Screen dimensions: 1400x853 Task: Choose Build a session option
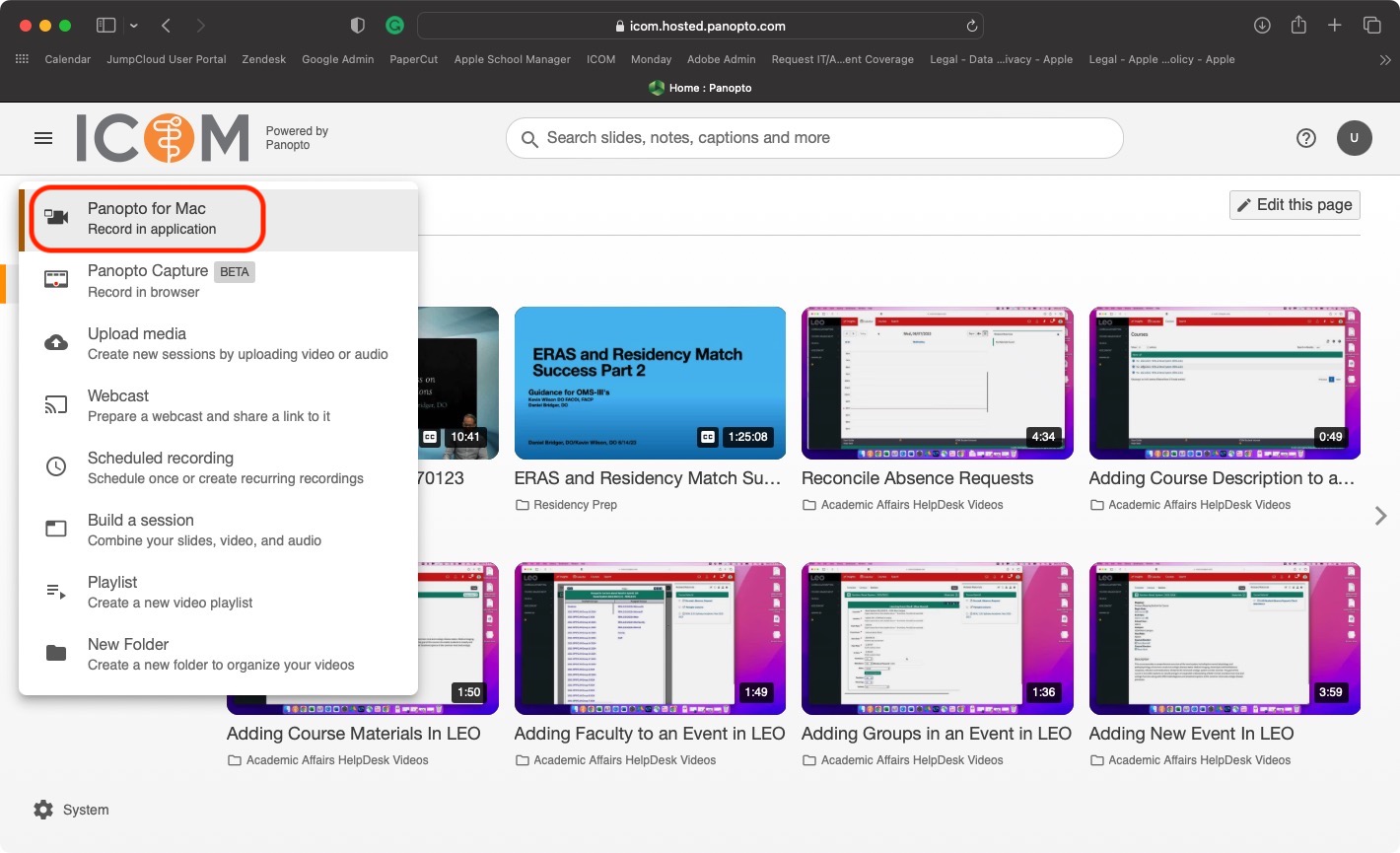coord(219,530)
